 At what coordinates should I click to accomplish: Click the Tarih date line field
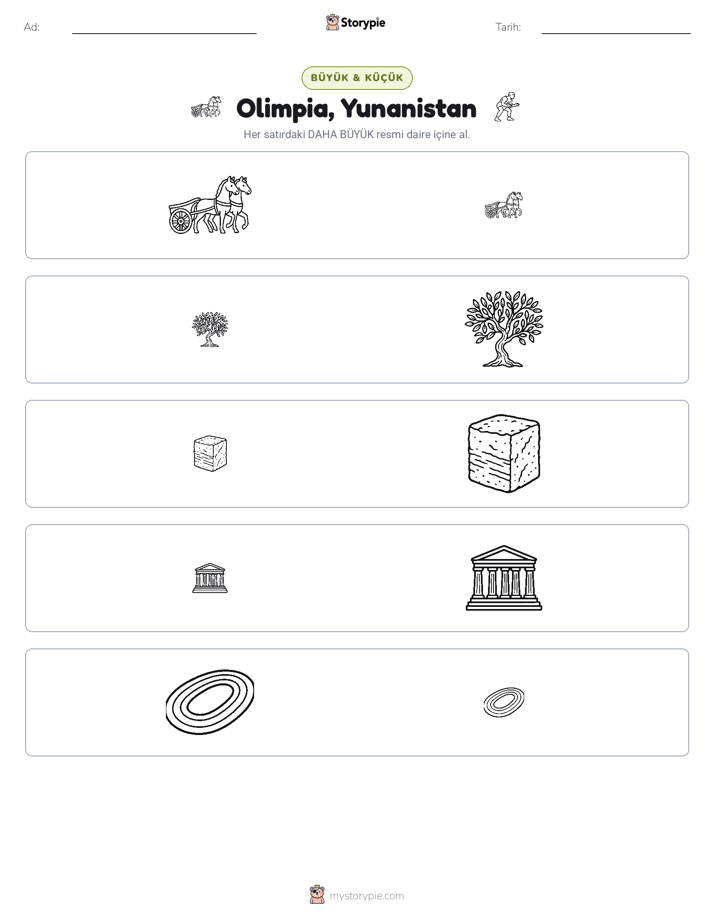click(x=616, y=28)
